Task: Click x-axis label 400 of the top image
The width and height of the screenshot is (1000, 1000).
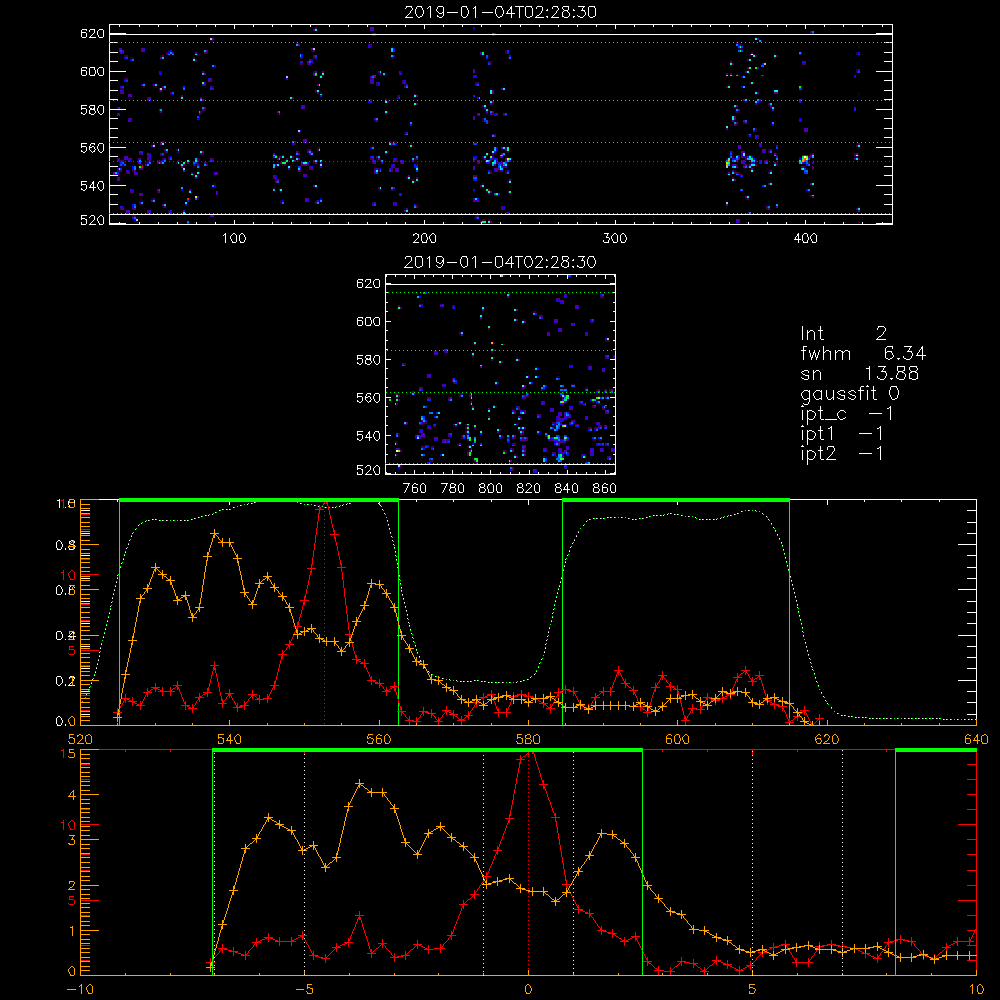Action: tap(805, 239)
